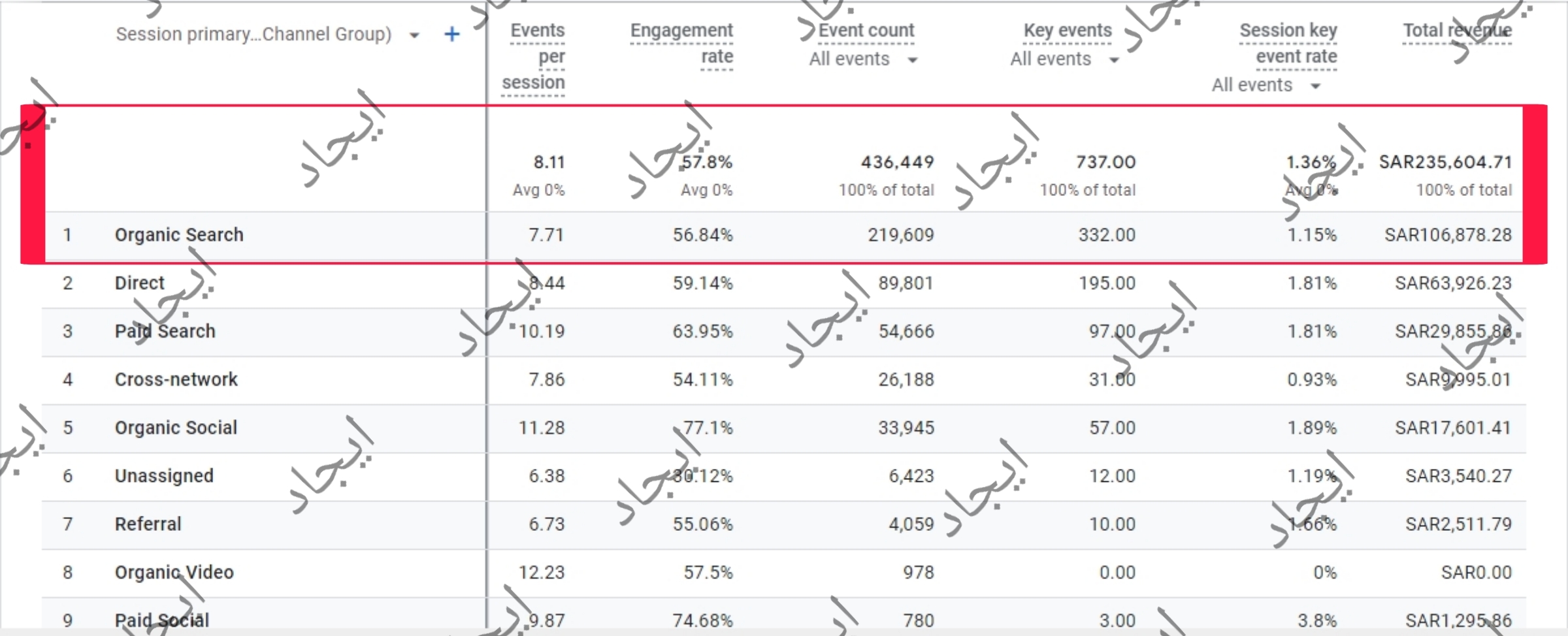Sort by Event count column header
The image size is (1568, 636).
[866, 31]
